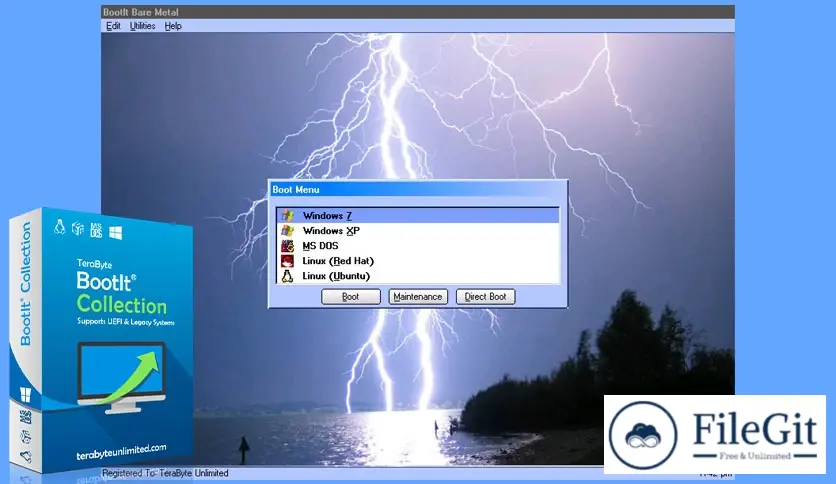Select "Linux (Ubuntu)" boot entry
836x484 pixels.
(417, 276)
